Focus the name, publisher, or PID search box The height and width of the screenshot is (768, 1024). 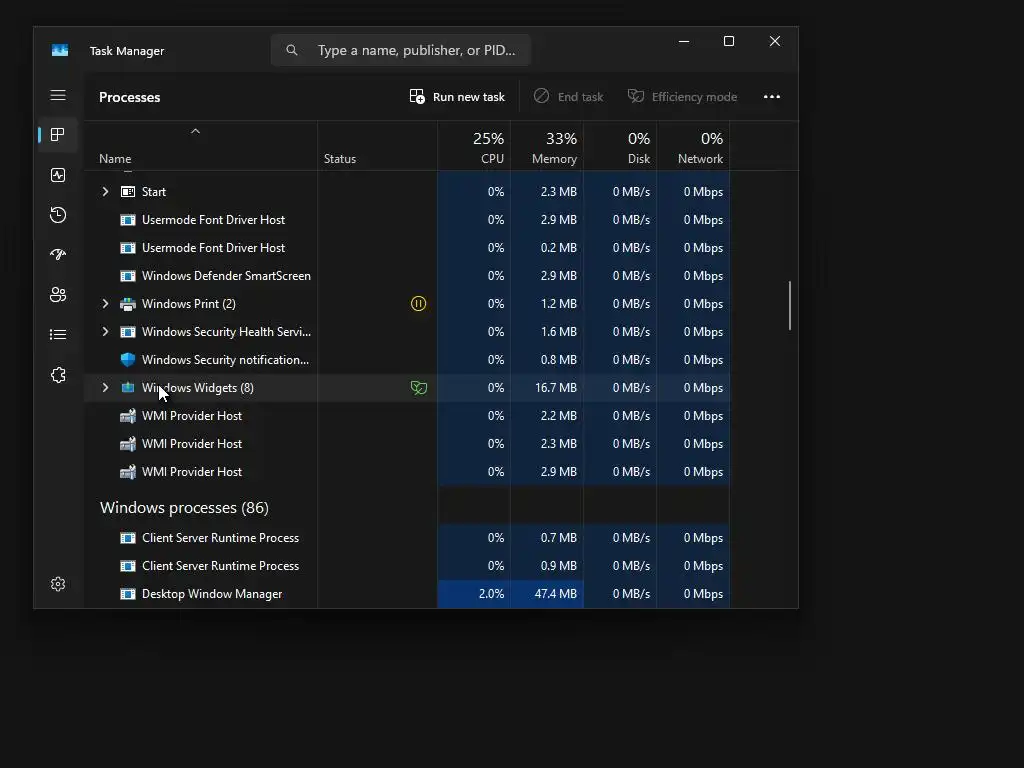[401, 50]
